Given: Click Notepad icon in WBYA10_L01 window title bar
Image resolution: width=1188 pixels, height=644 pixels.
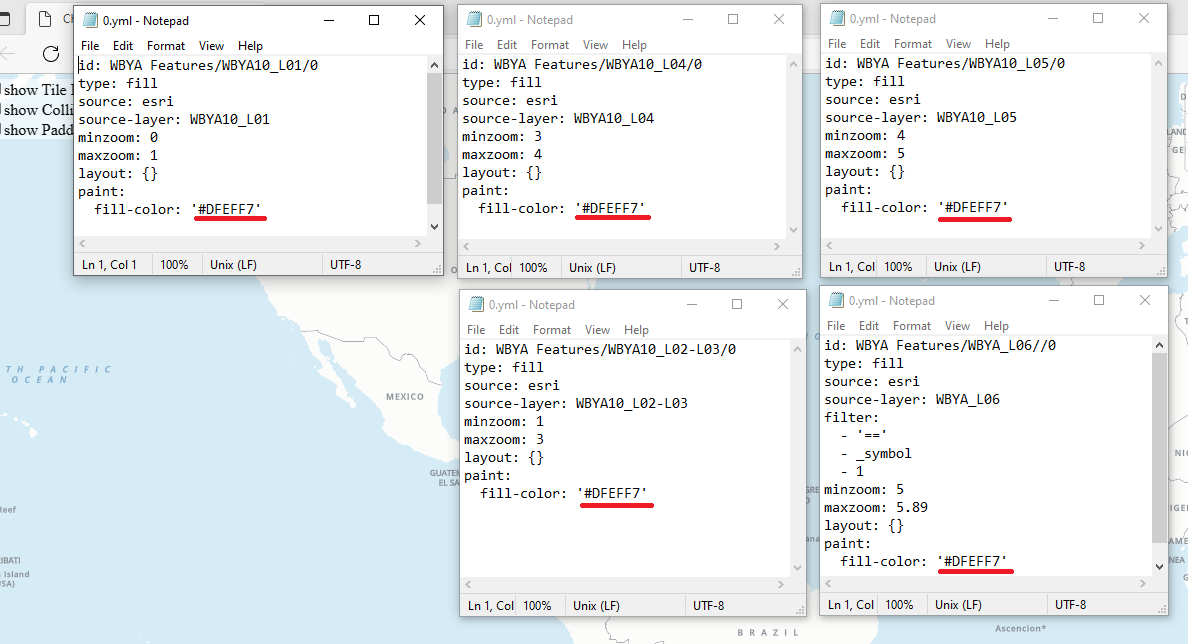Looking at the screenshot, I should tap(91, 21).
